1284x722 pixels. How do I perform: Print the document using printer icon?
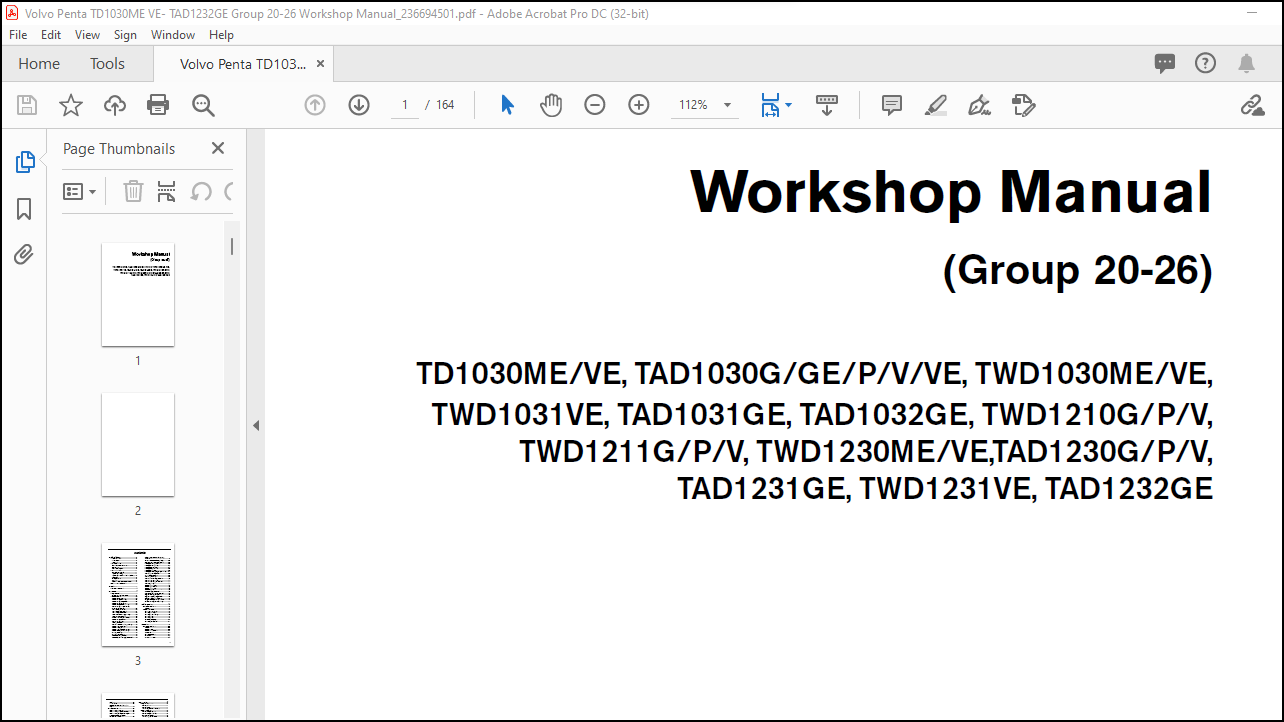pos(158,105)
